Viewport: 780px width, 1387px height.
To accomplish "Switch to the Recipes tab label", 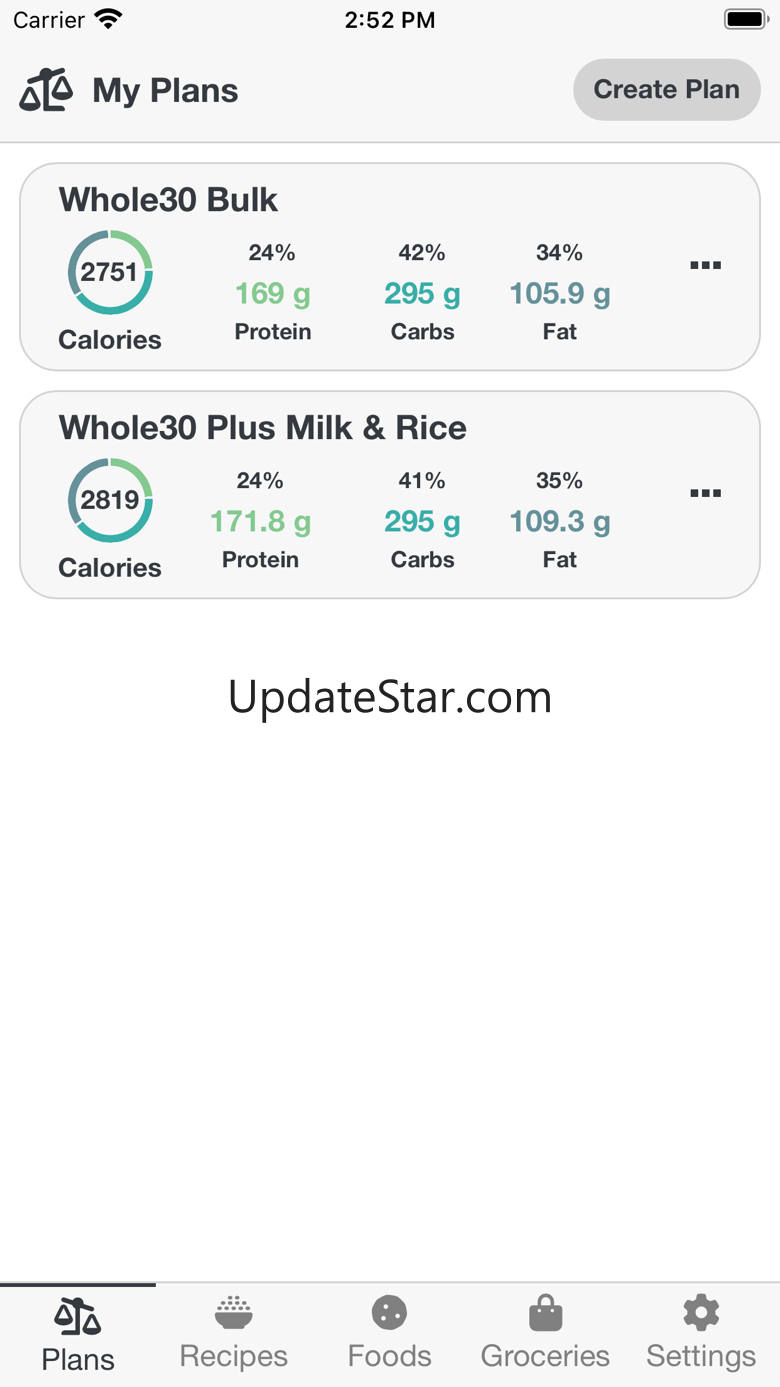I will tap(233, 1356).
